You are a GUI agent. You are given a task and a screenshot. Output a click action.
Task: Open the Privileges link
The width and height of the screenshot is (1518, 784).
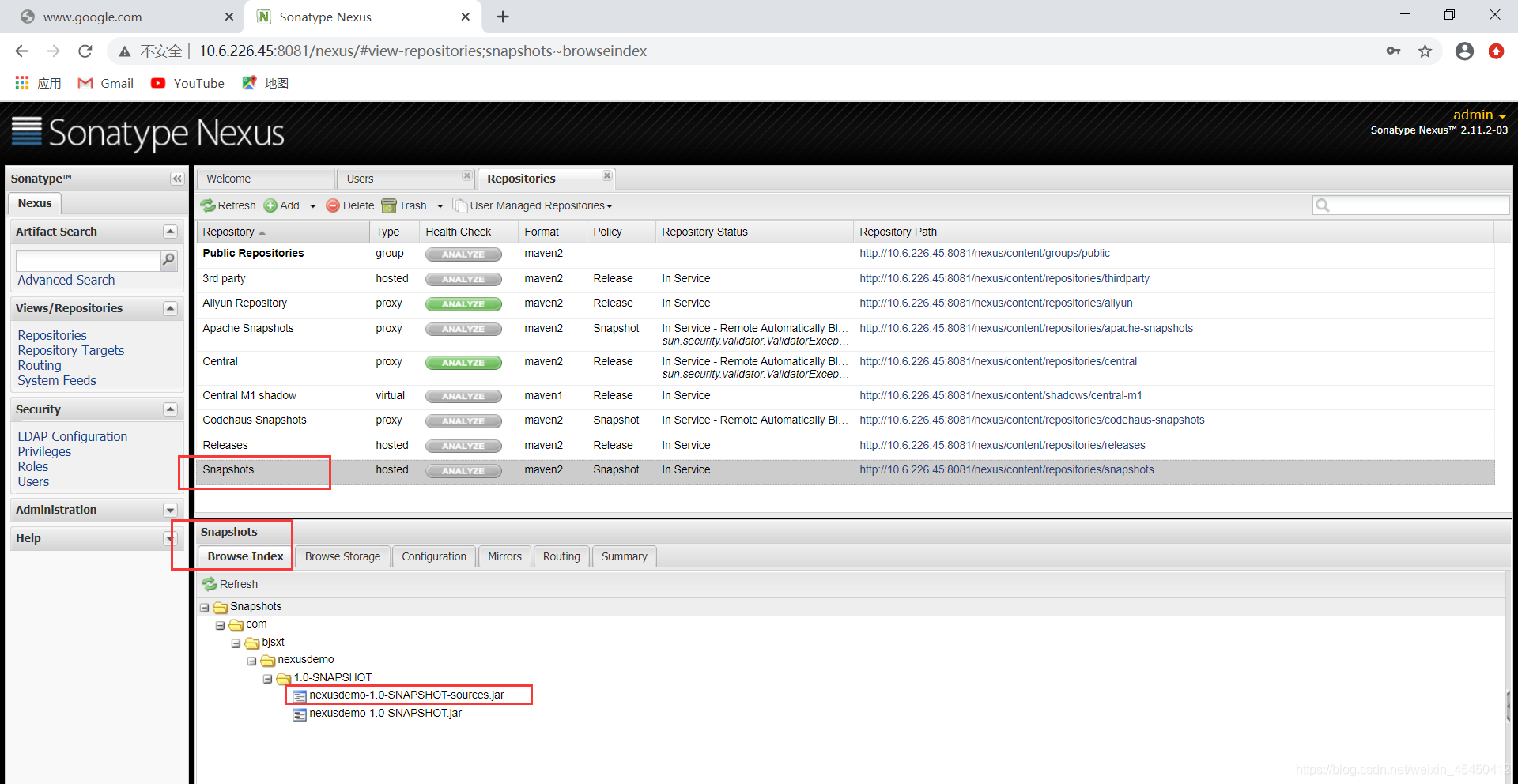44,451
